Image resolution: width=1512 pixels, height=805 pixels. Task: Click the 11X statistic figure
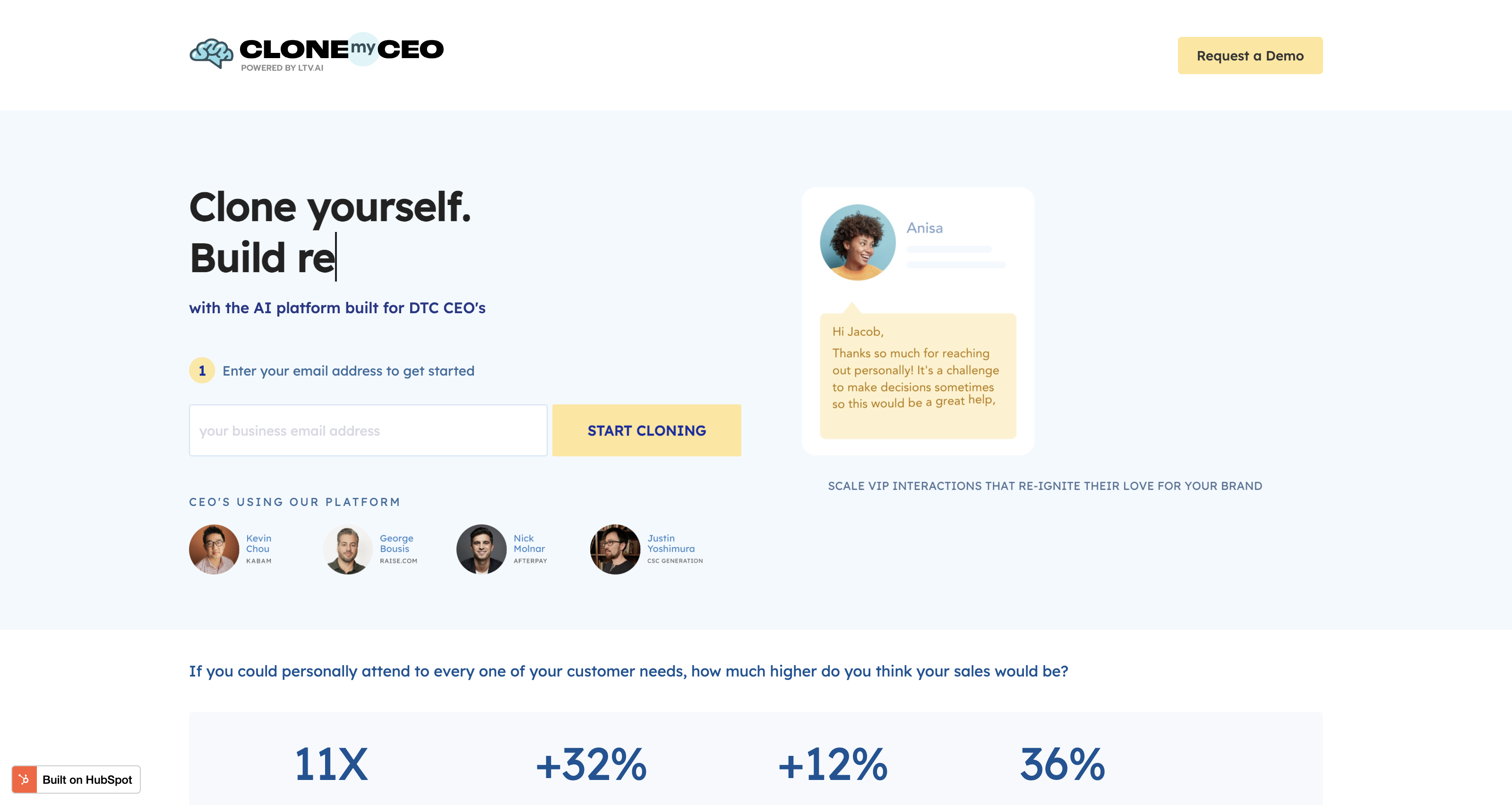331,764
